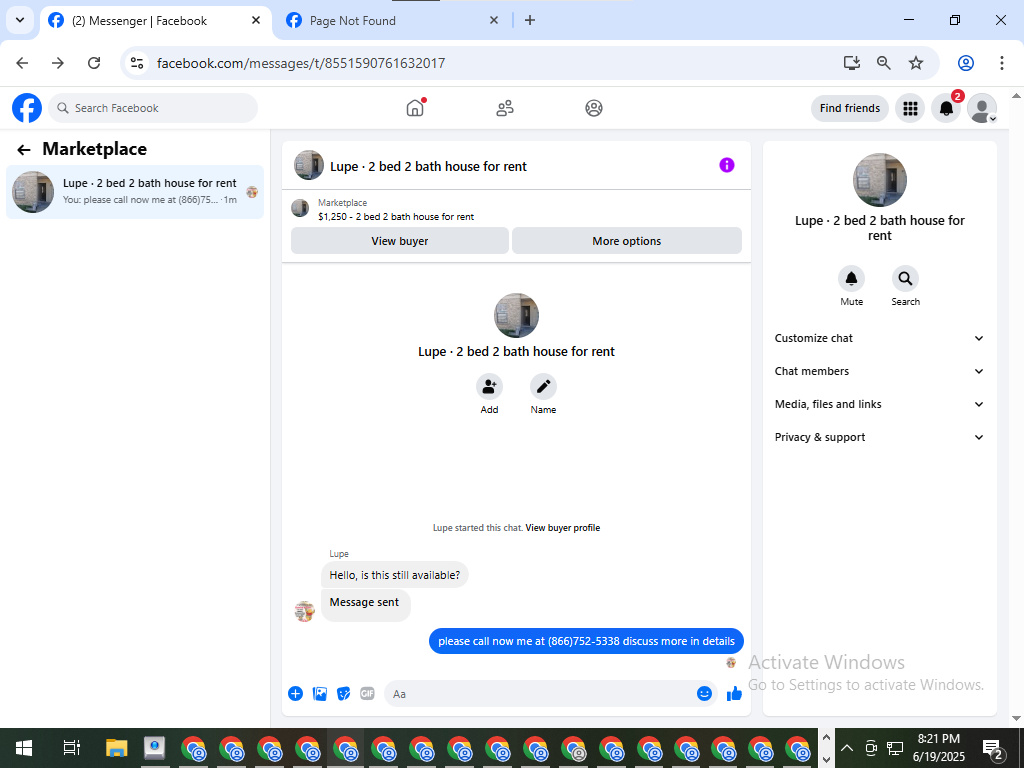Click the conversation header title Lupe
The width and height of the screenshot is (1024, 768).
pyautogui.click(x=428, y=166)
